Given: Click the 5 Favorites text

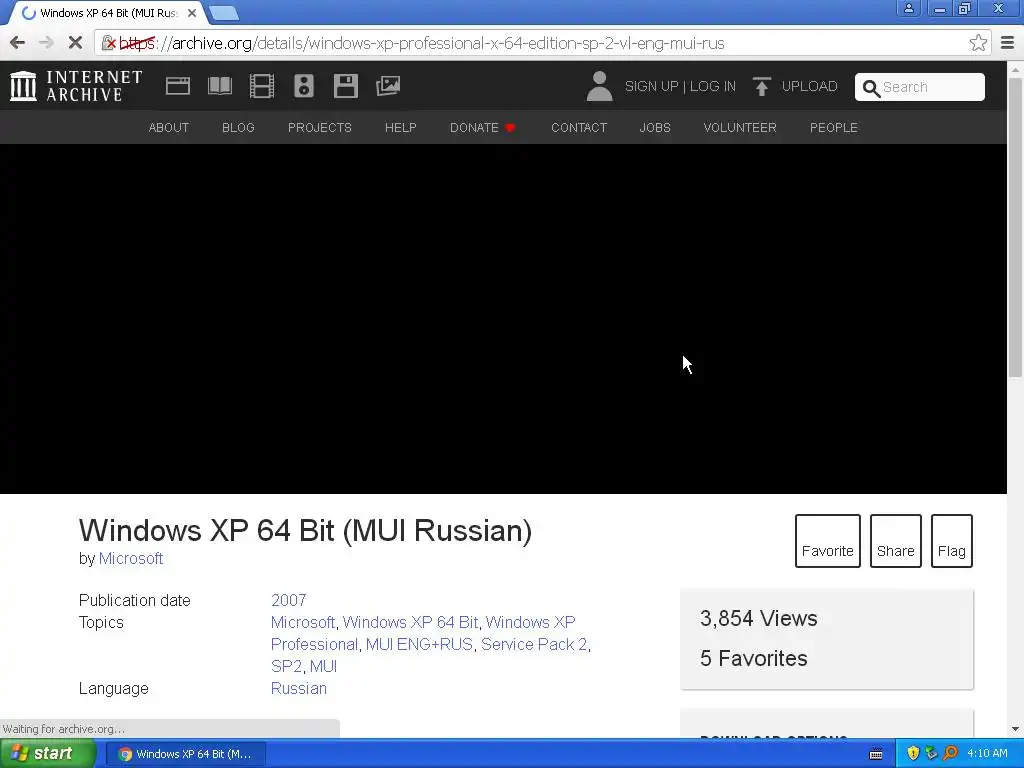Looking at the screenshot, I should (x=754, y=658).
